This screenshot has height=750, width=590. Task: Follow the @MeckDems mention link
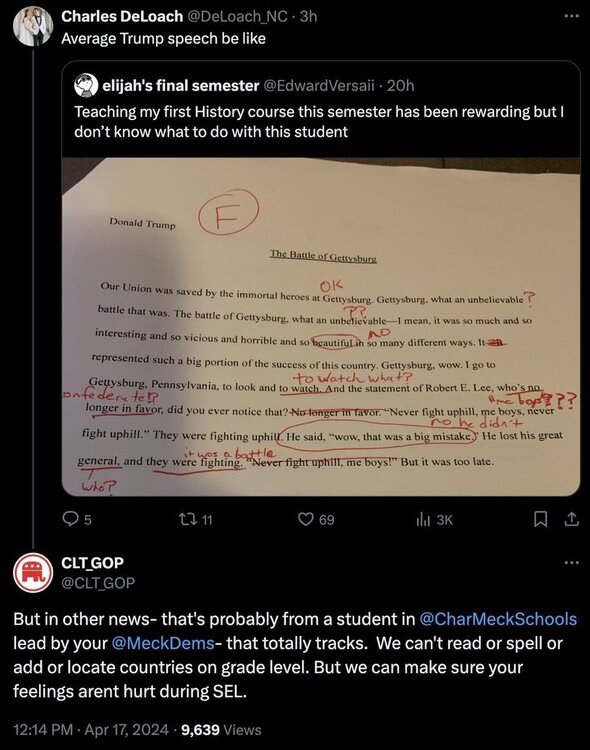pos(163,643)
